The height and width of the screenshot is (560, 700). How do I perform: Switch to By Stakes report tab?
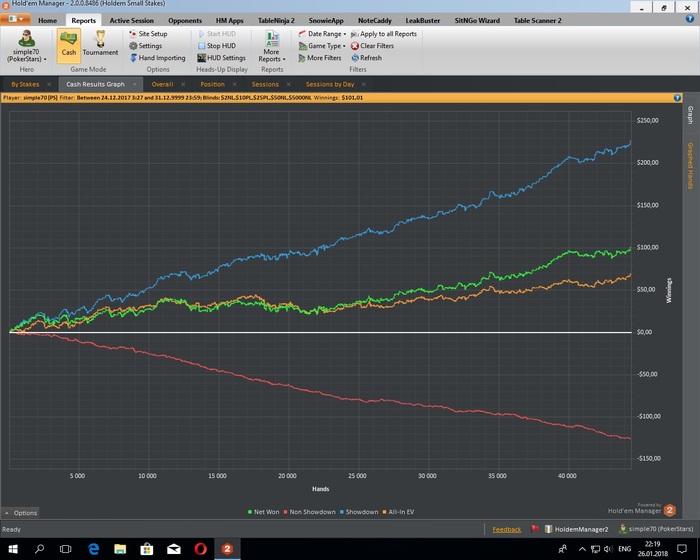click(25, 84)
